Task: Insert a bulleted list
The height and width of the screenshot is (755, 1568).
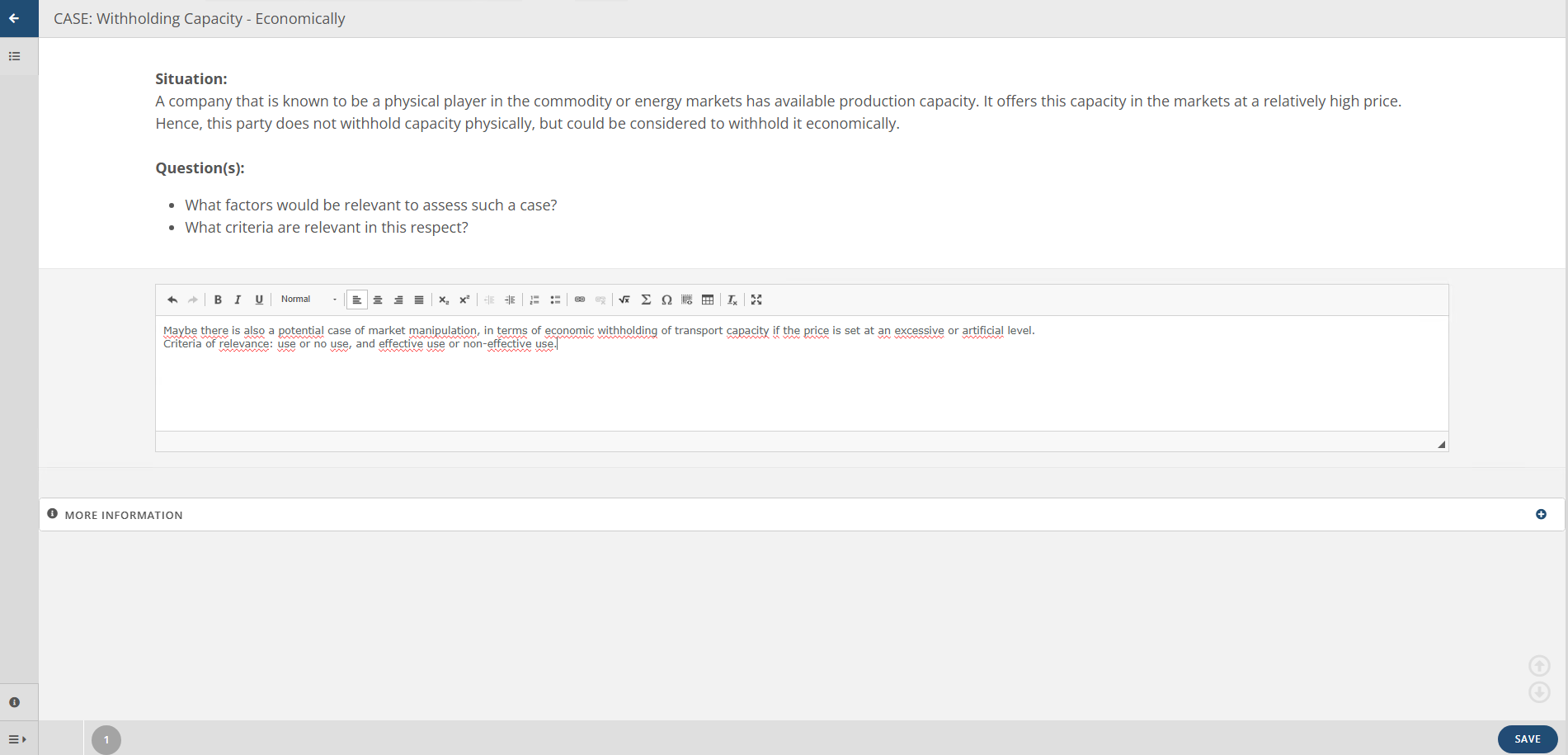Action: 555,300
